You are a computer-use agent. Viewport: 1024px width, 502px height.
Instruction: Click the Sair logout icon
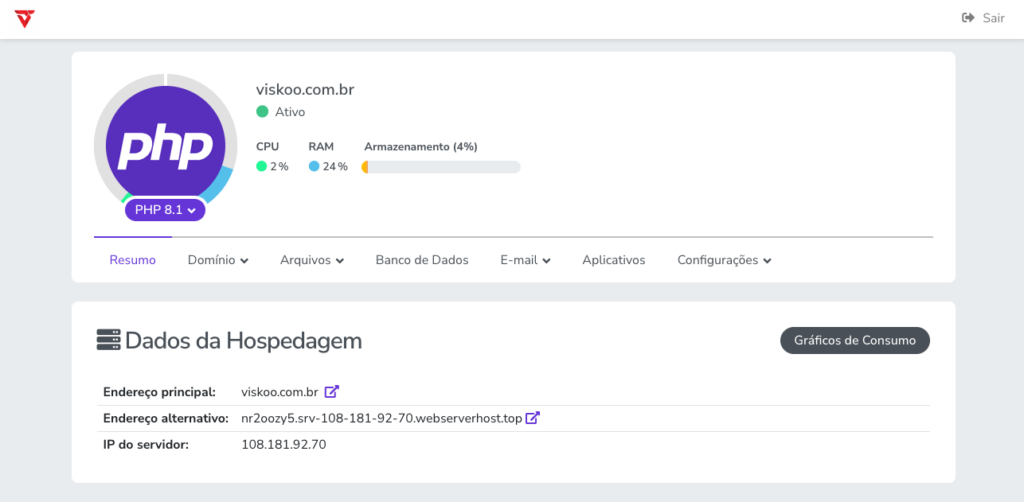968,18
